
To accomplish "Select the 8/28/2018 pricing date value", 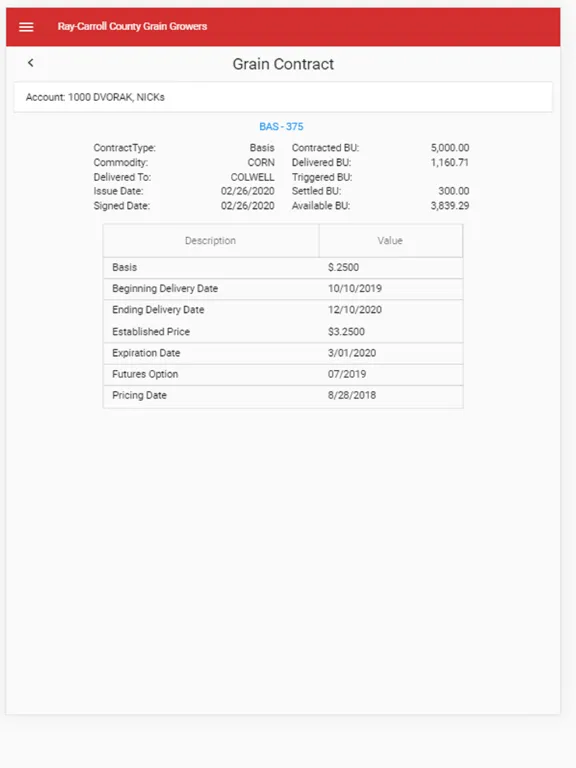I will coord(352,395).
